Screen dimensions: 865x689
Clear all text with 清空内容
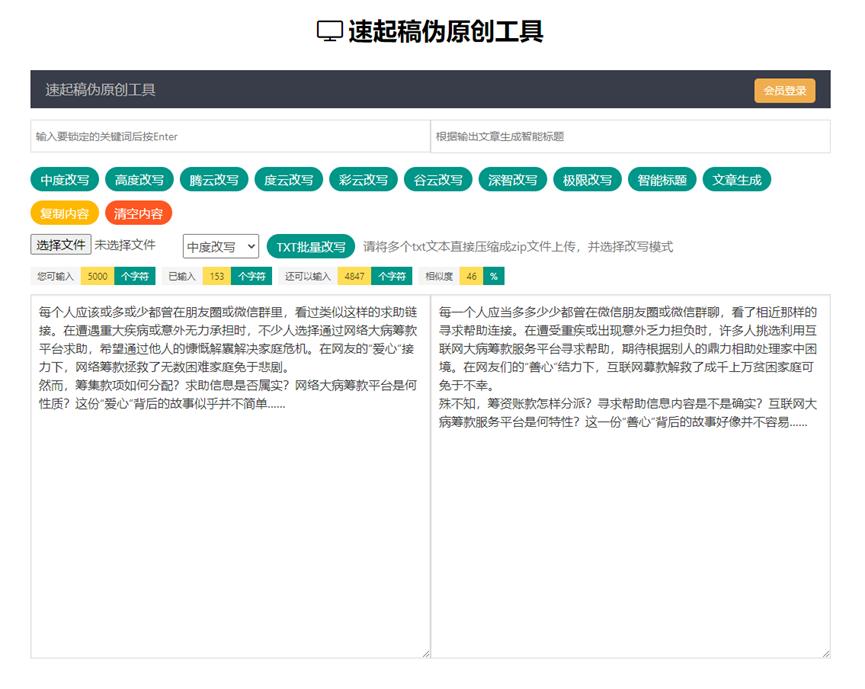tap(138, 212)
